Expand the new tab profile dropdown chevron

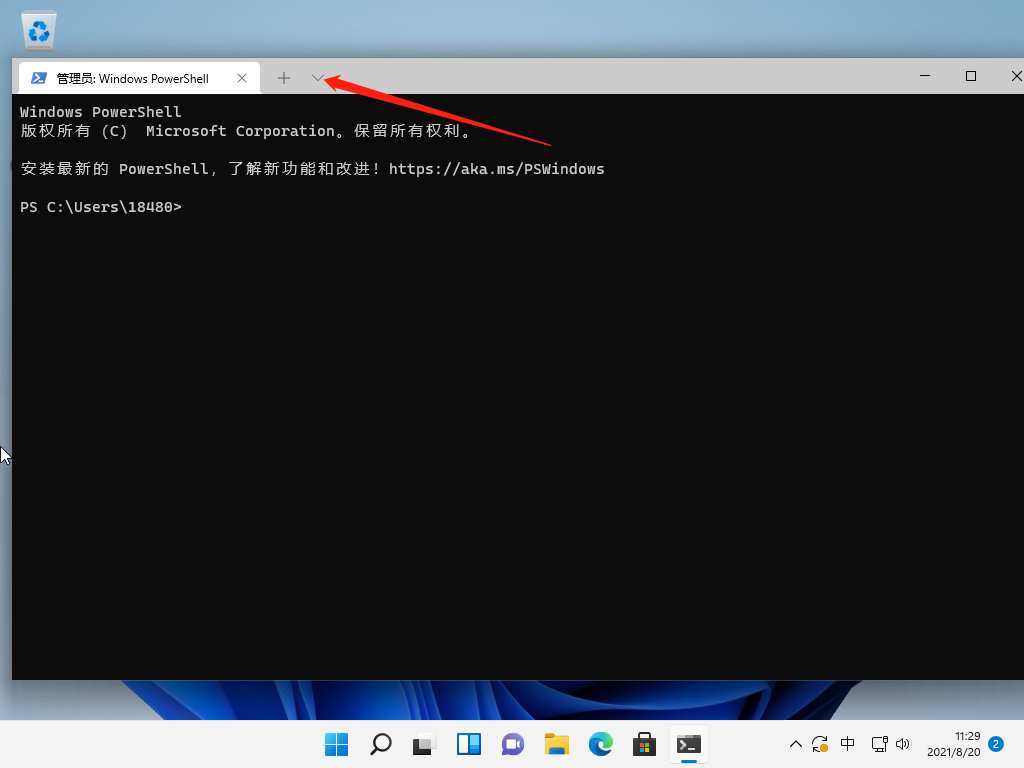318,78
